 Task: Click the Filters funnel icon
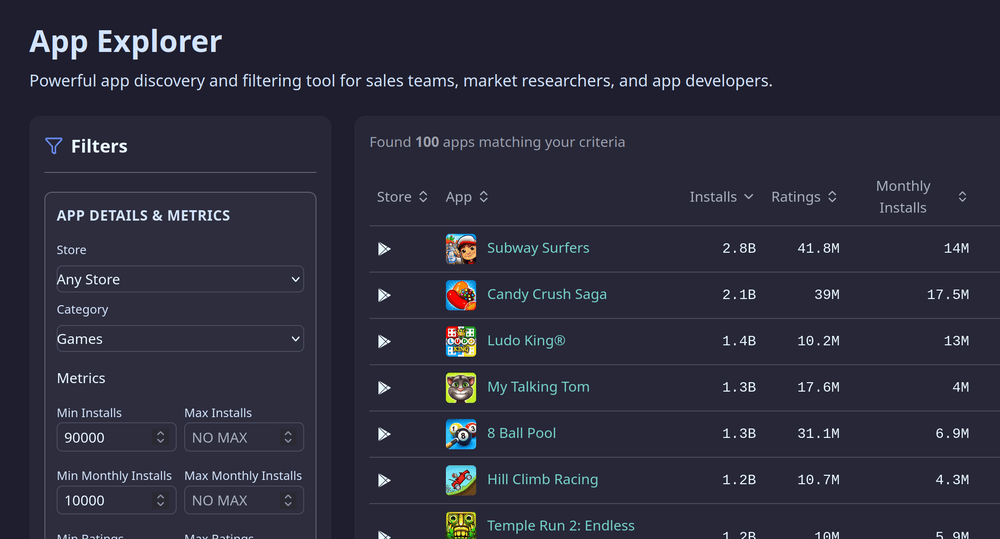pyautogui.click(x=54, y=146)
